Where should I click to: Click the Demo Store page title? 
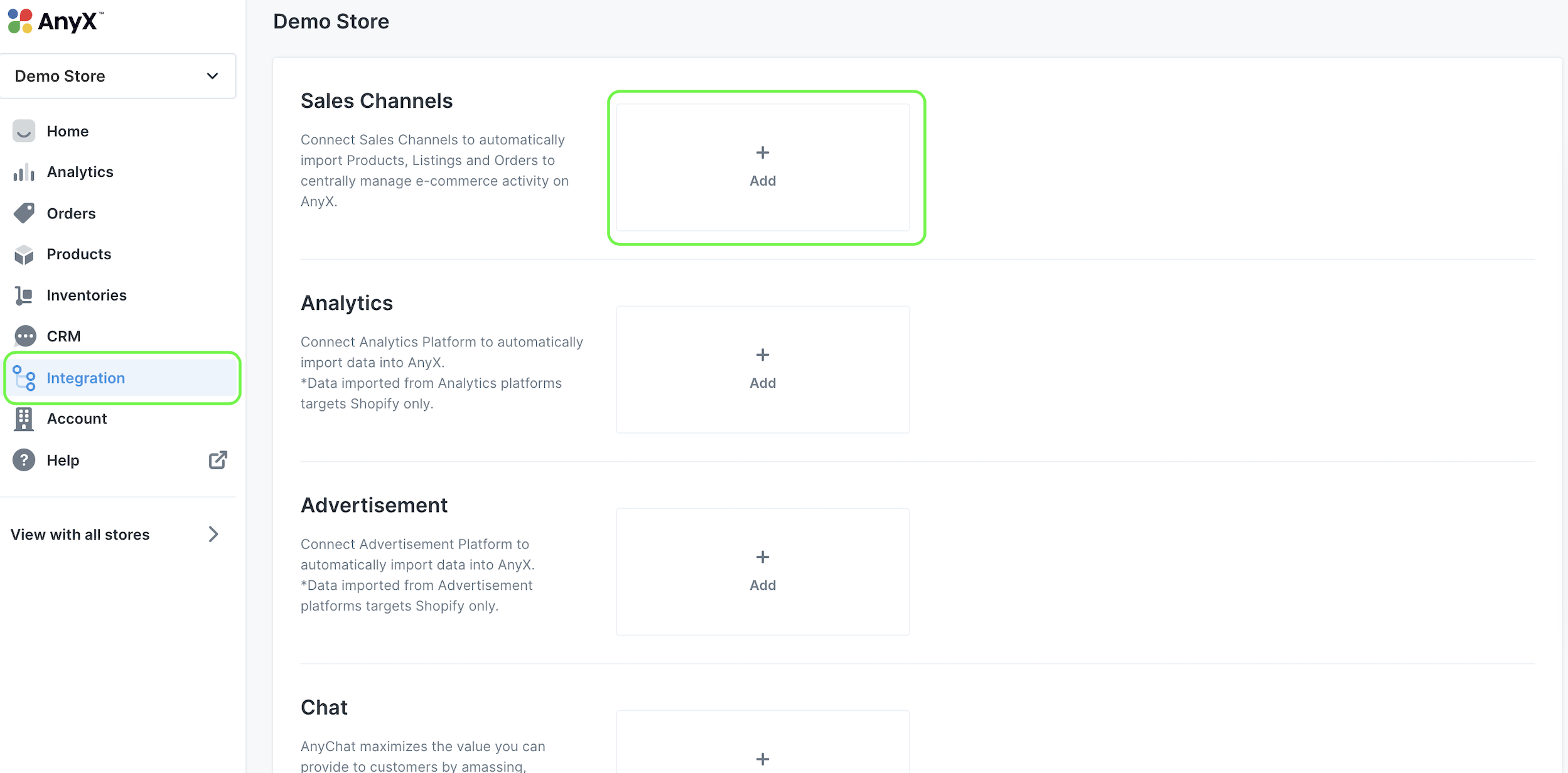[x=331, y=21]
